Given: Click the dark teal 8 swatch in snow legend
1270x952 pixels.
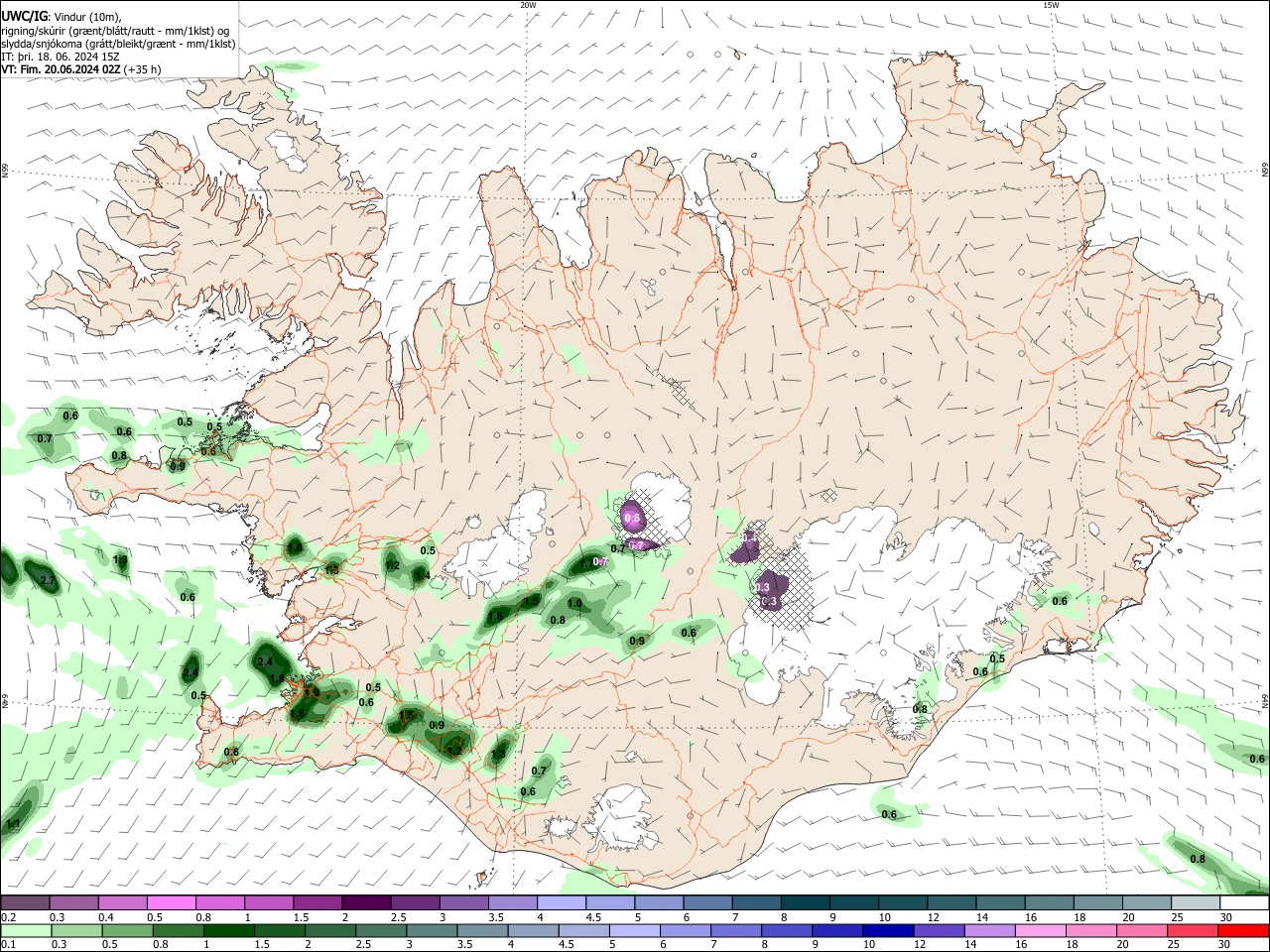Looking at the screenshot, I should click(805, 902).
